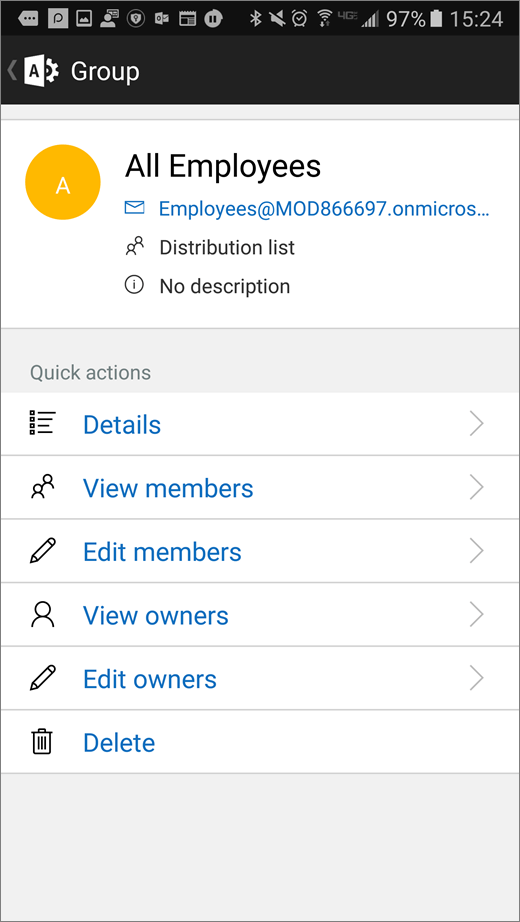Open Edit owners

tap(260, 678)
